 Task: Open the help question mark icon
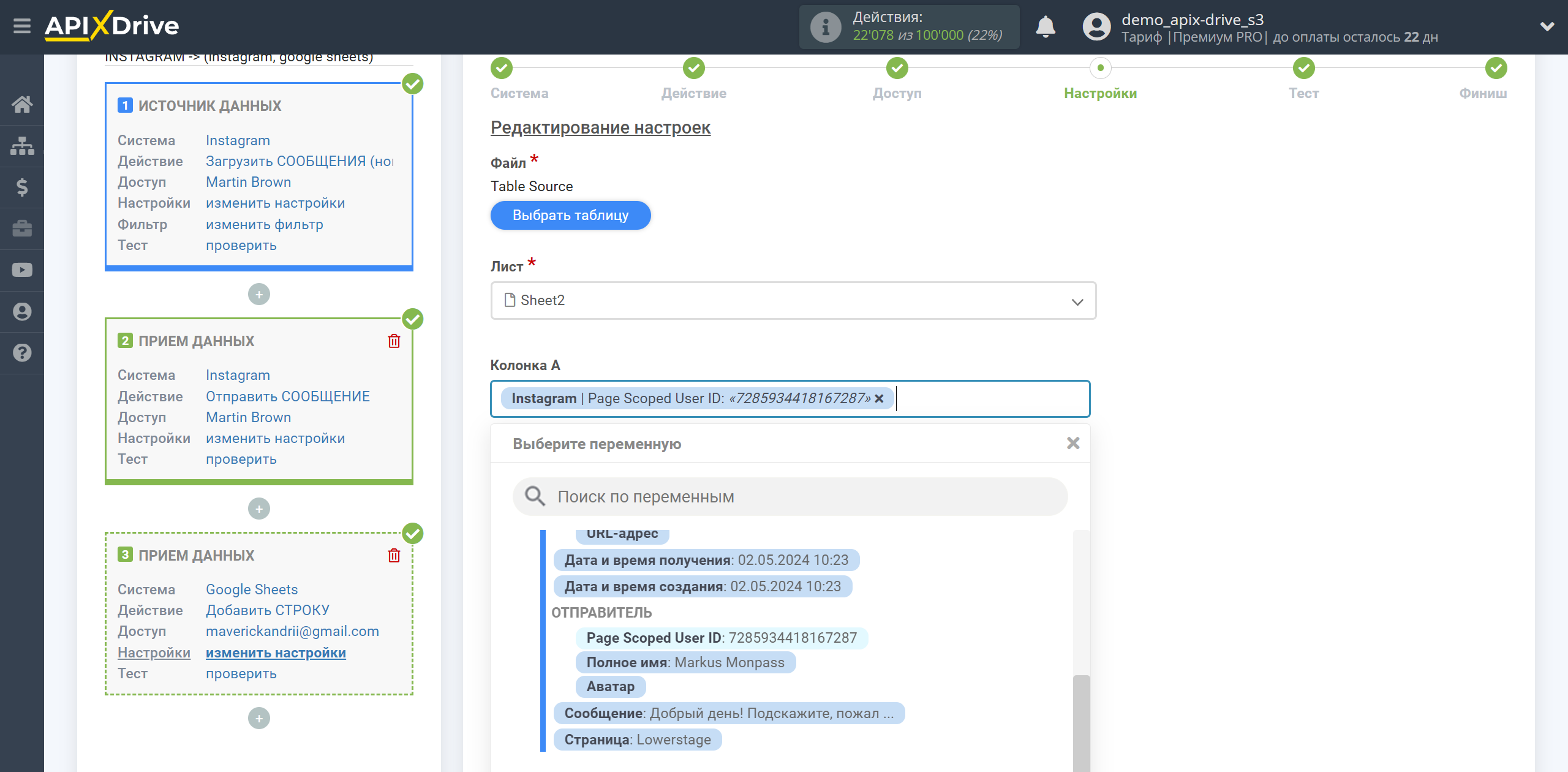tap(22, 353)
